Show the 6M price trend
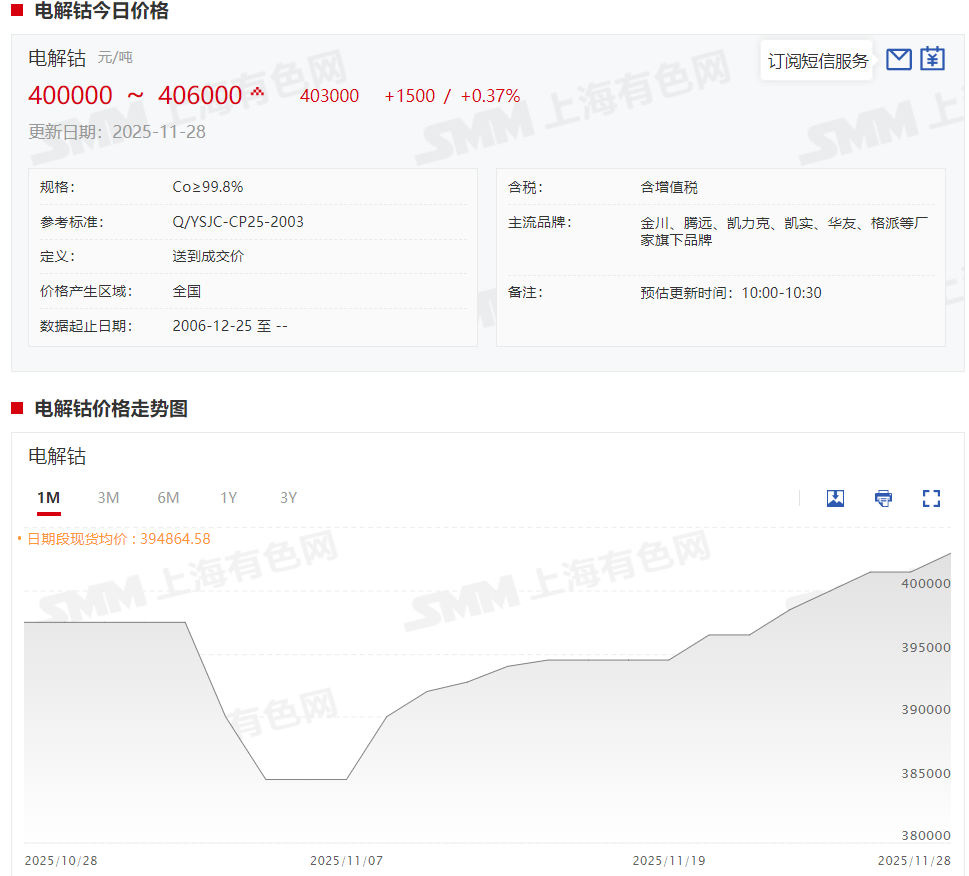 pos(168,498)
